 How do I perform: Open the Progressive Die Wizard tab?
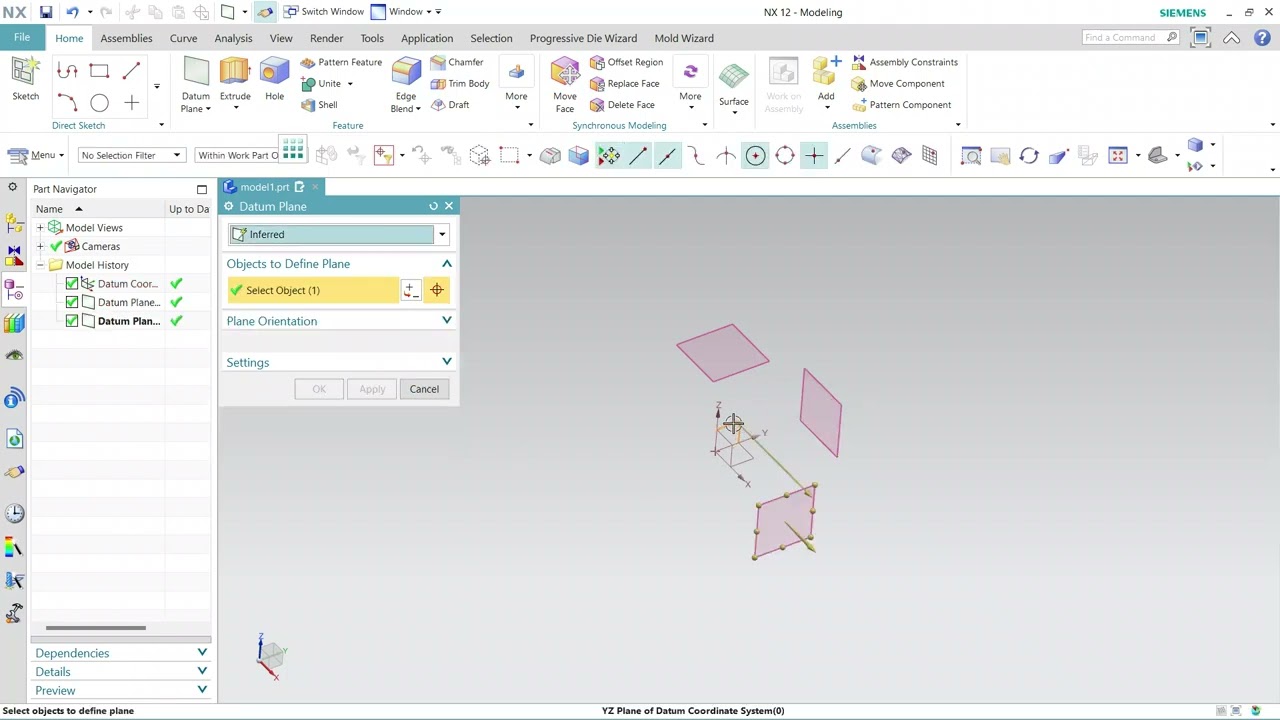(583, 38)
